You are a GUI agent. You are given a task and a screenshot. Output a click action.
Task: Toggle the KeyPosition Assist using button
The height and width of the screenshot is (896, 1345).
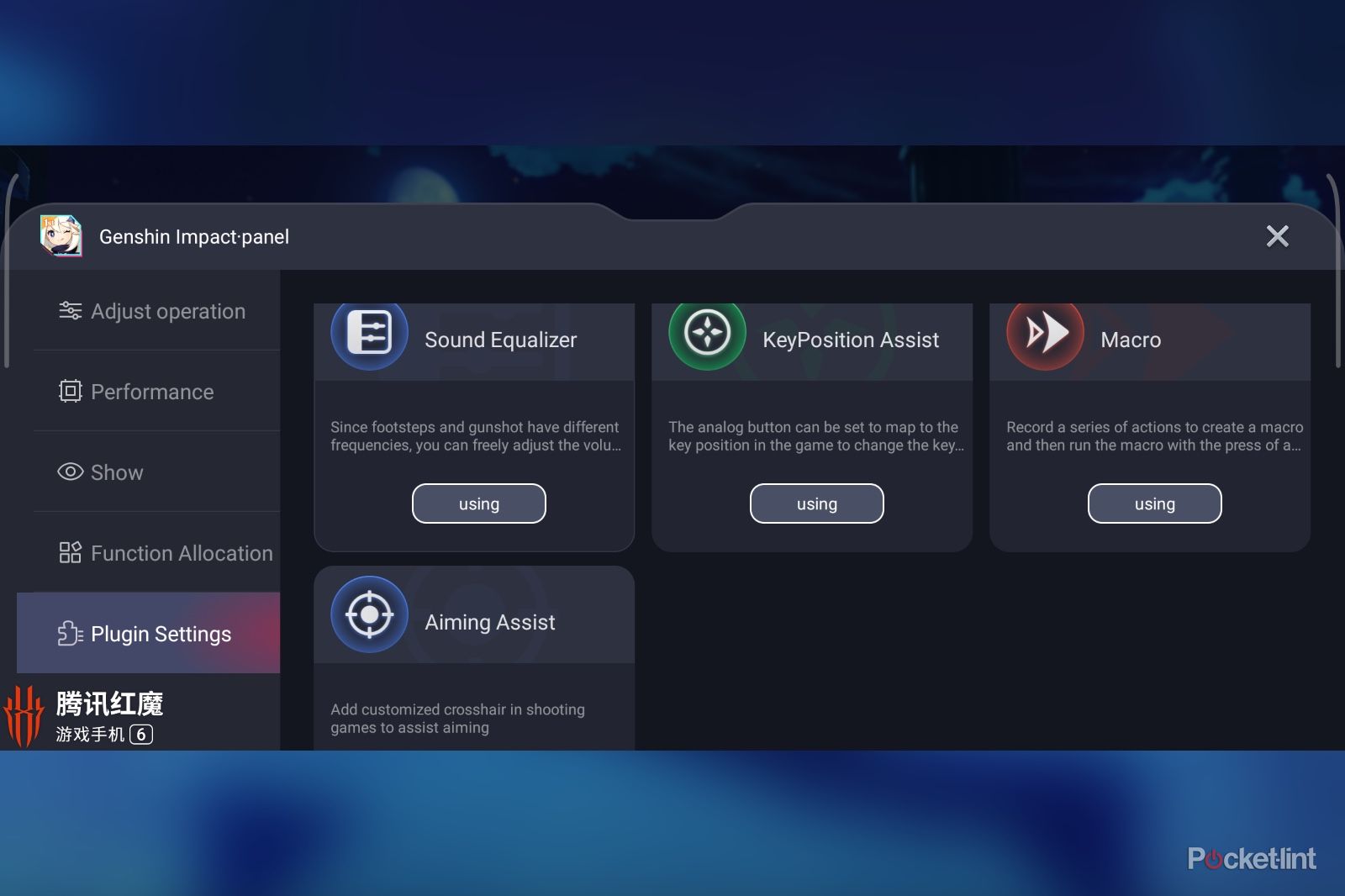click(816, 503)
